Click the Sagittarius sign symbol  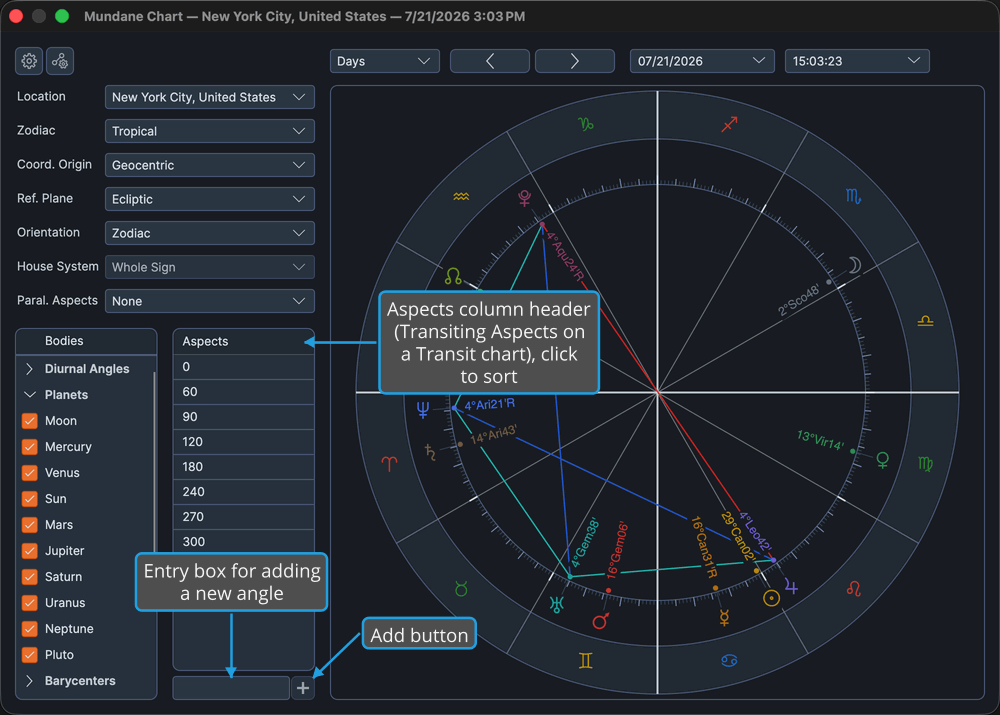[730, 124]
